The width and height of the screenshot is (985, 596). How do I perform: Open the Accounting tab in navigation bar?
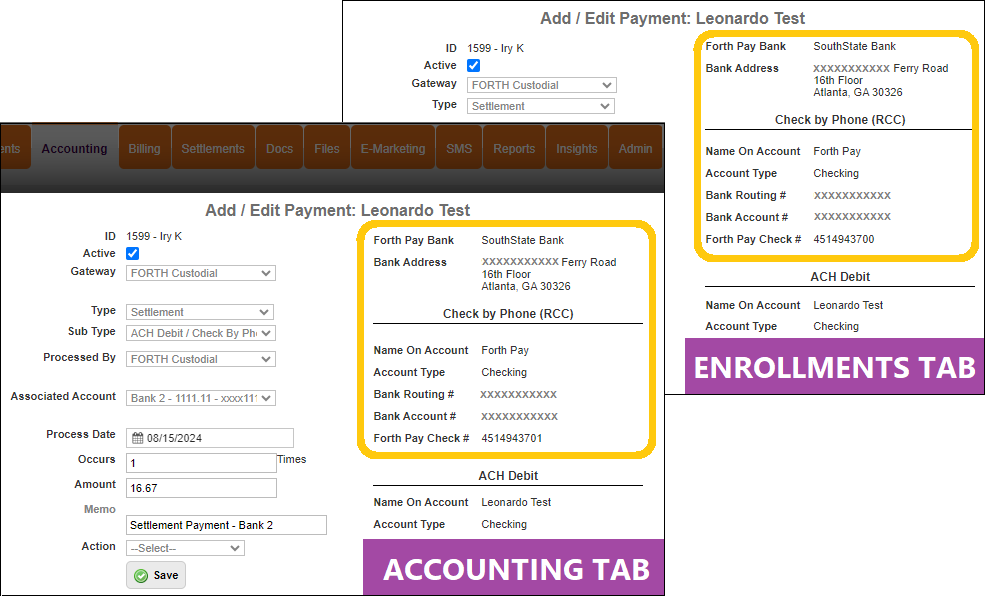[74, 148]
